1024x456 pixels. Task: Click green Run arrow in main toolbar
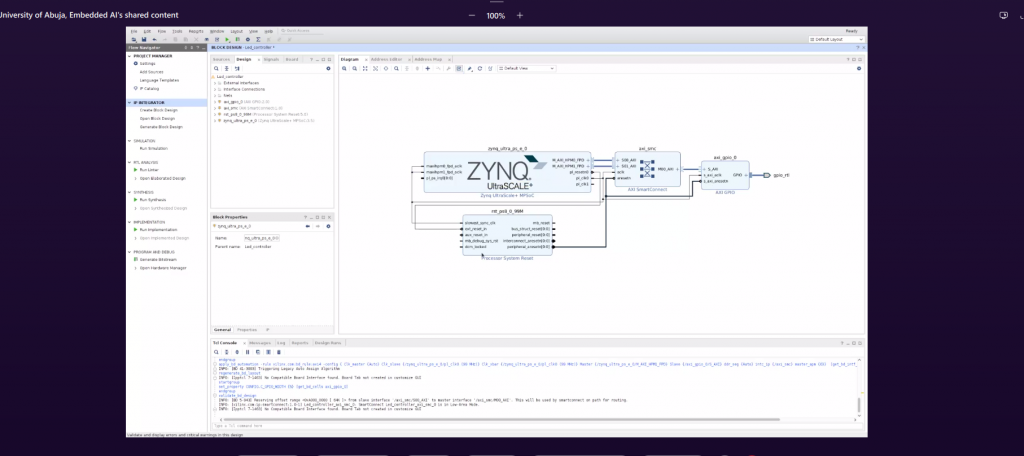(x=227, y=39)
